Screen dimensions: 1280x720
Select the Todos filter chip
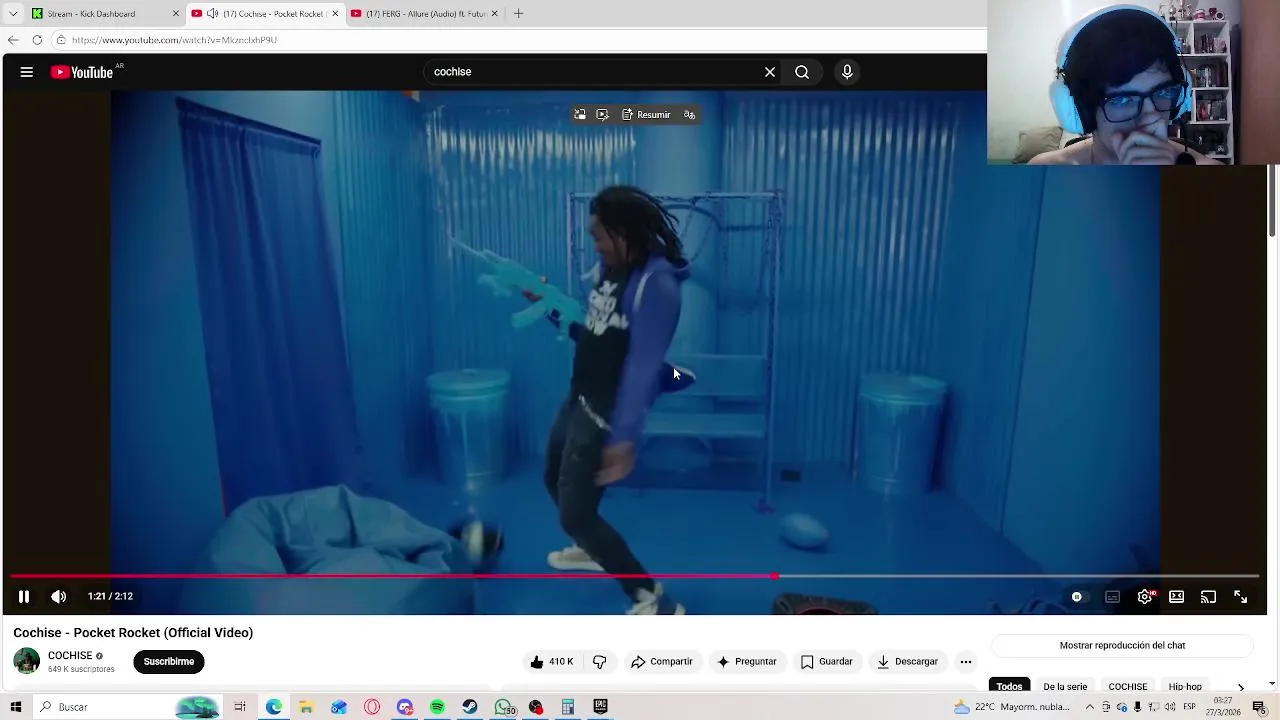tap(1009, 687)
